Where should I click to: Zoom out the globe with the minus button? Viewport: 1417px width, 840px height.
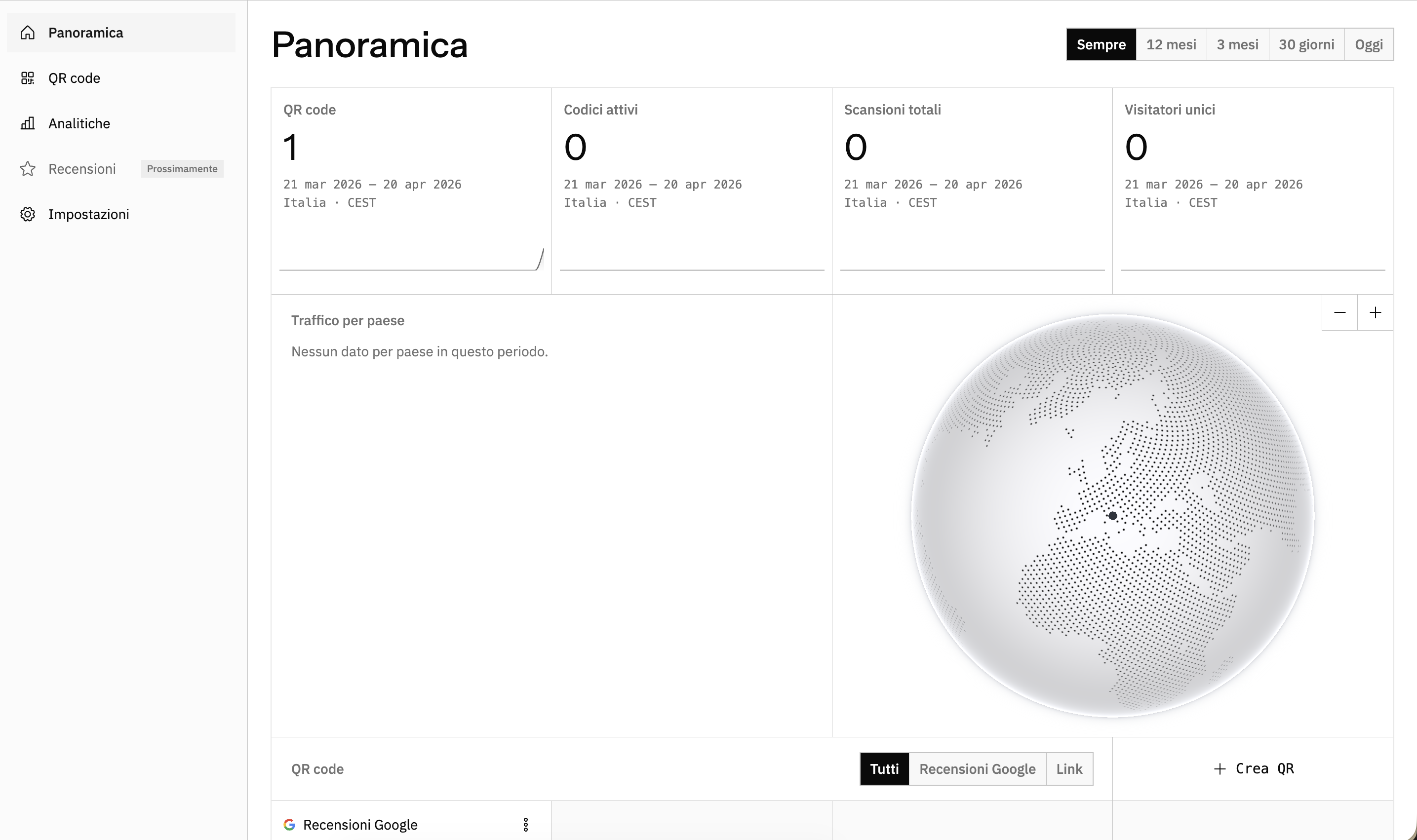(x=1339, y=312)
